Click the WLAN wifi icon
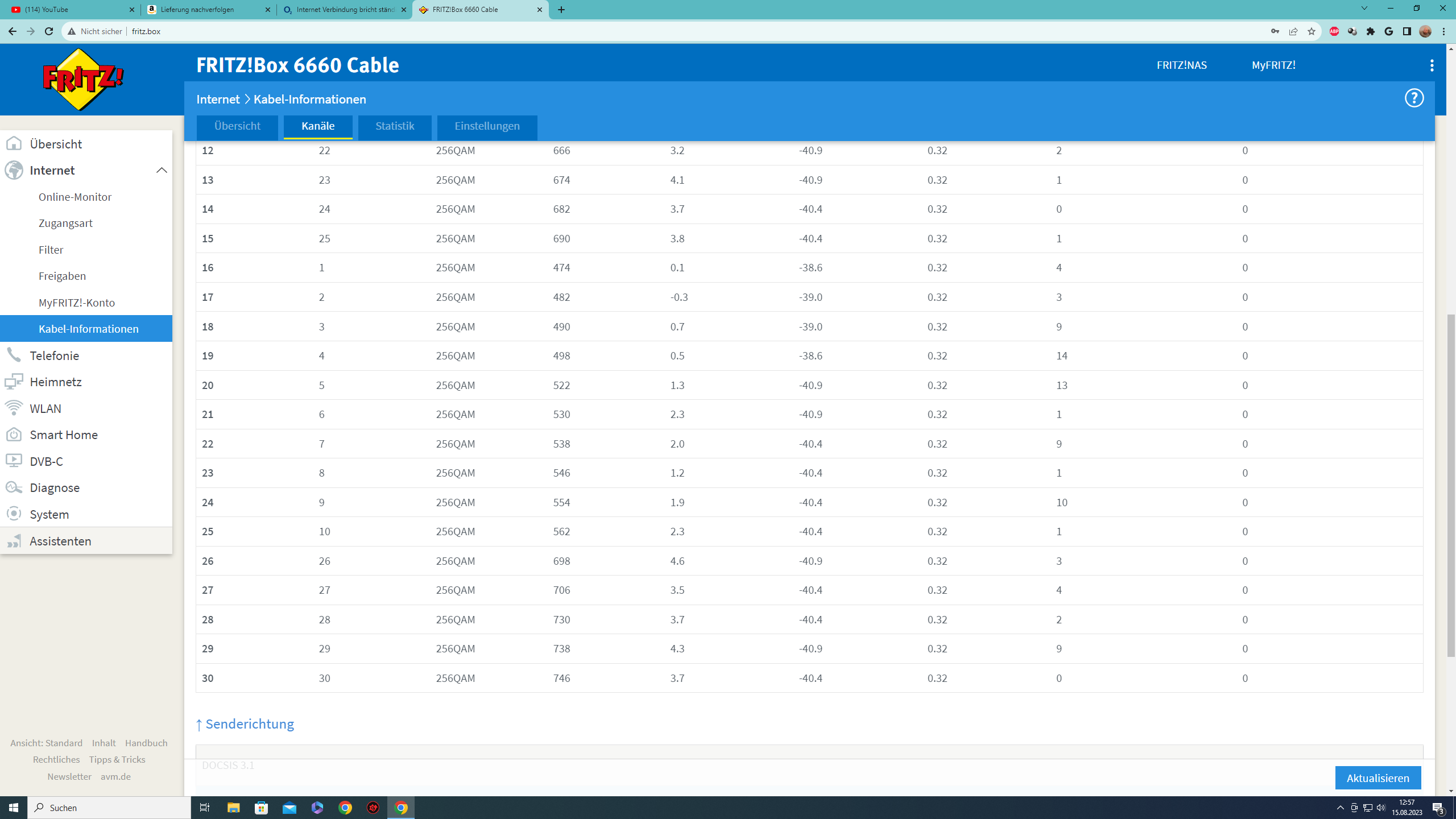1456x819 pixels. coord(14,408)
